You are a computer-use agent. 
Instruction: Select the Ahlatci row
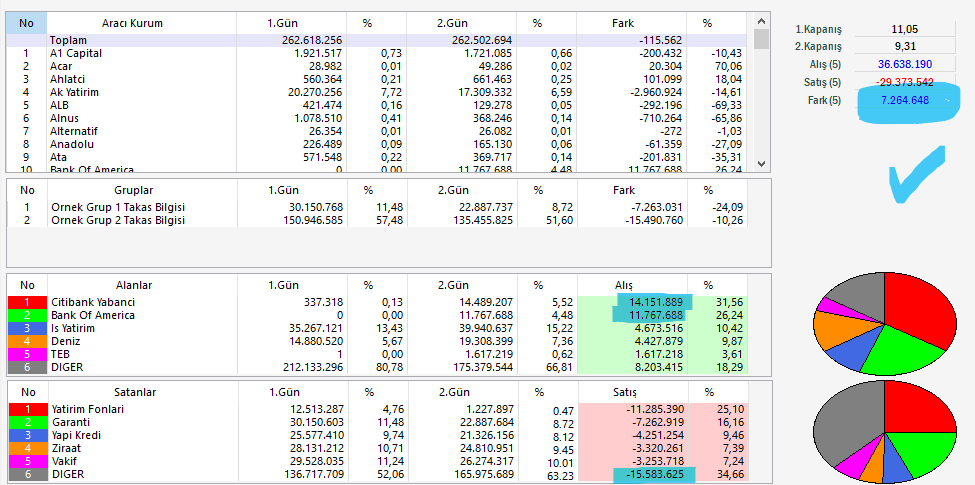click(x=376, y=80)
